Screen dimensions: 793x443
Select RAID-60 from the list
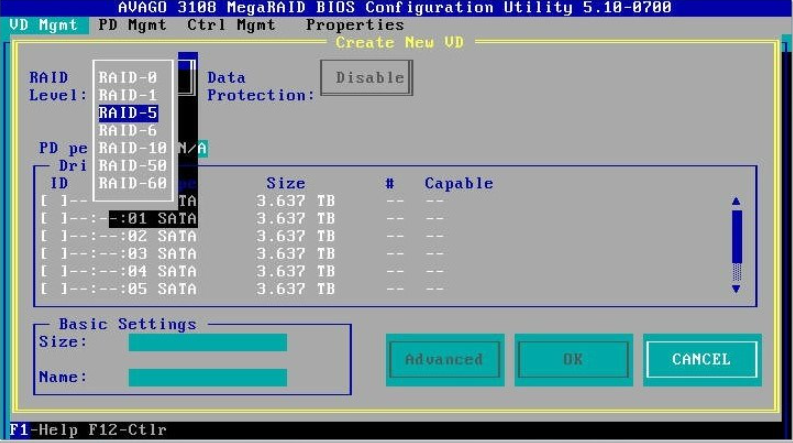coord(133,183)
